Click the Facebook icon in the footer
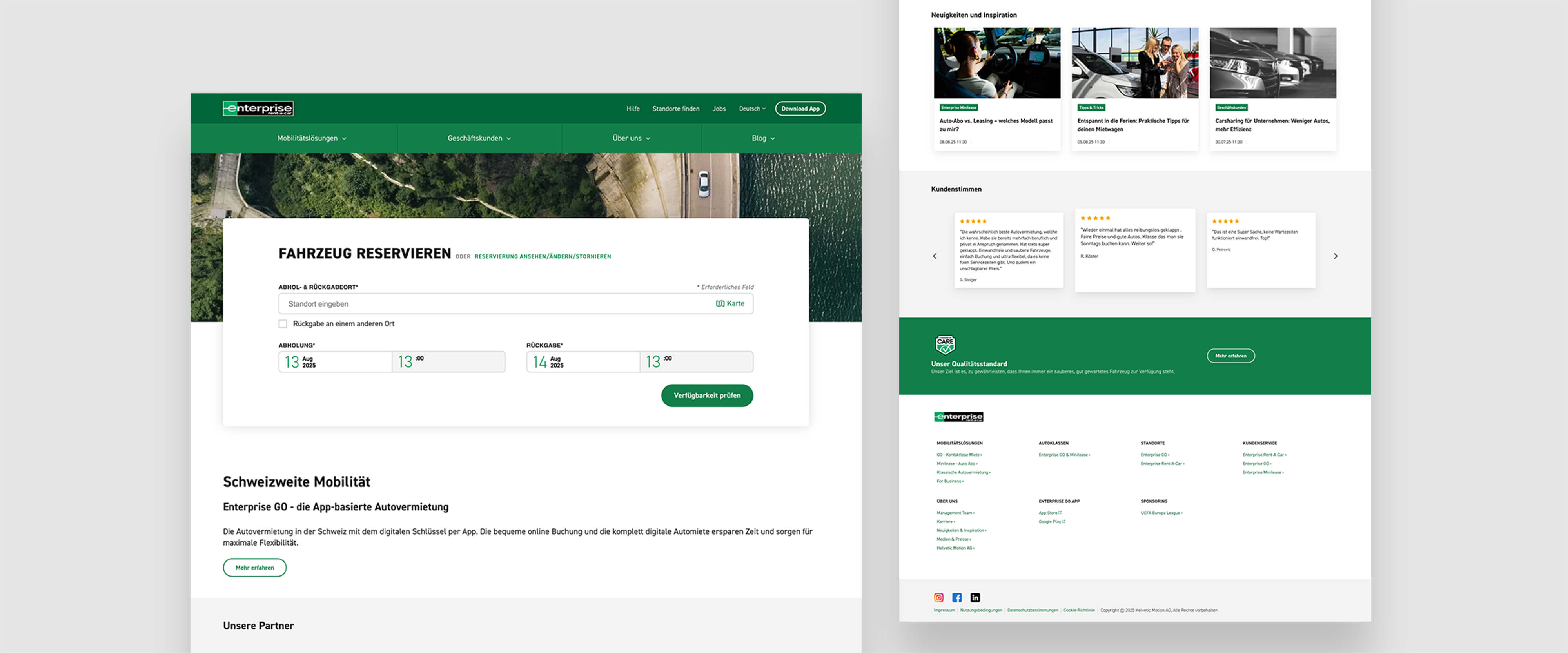Screen dimensions: 1568x653 pos(956,597)
